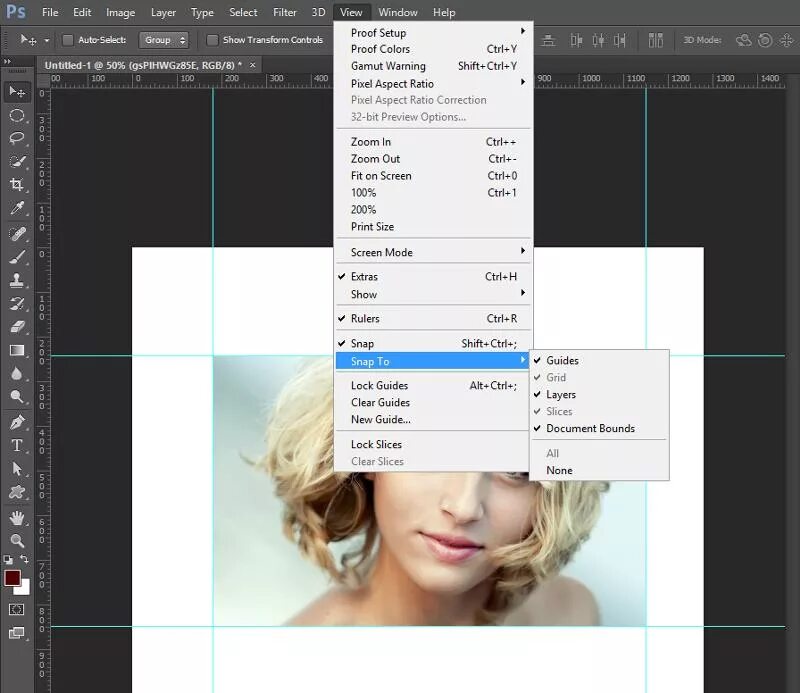The image size is (800, 693).
Task: Click the 3D rotate mode icon
Action: coord(743,40)
